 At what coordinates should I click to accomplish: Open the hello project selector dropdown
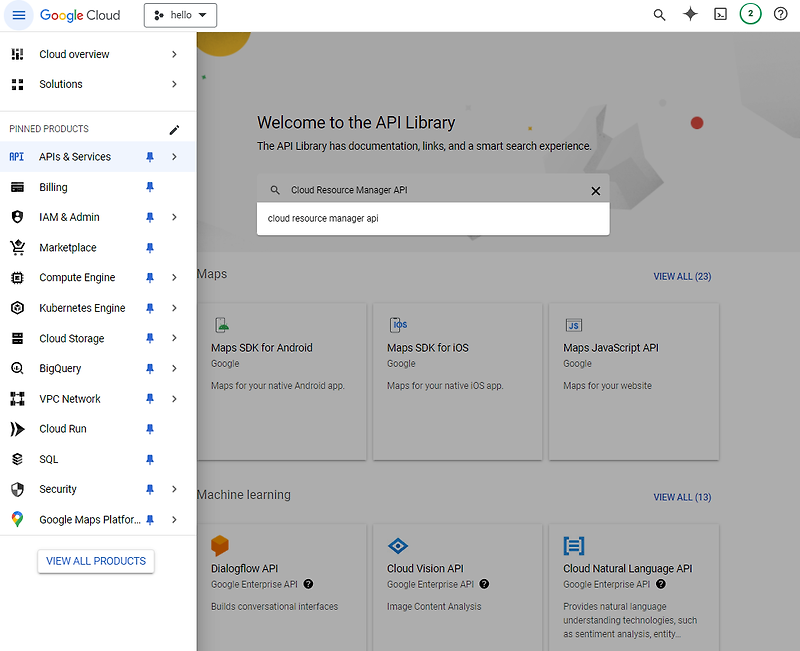(x=180, y=15)
